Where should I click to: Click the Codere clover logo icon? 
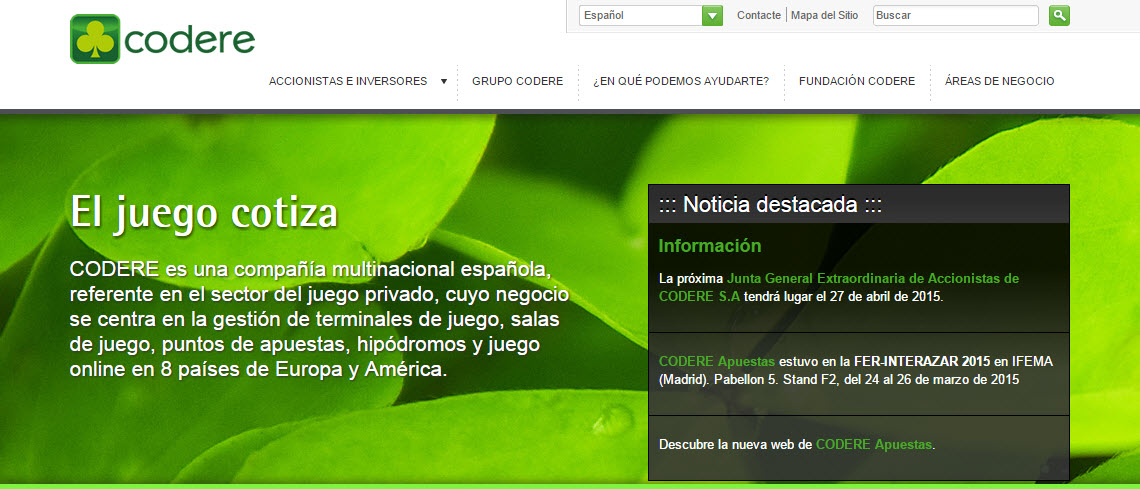(x=95, y=39)
